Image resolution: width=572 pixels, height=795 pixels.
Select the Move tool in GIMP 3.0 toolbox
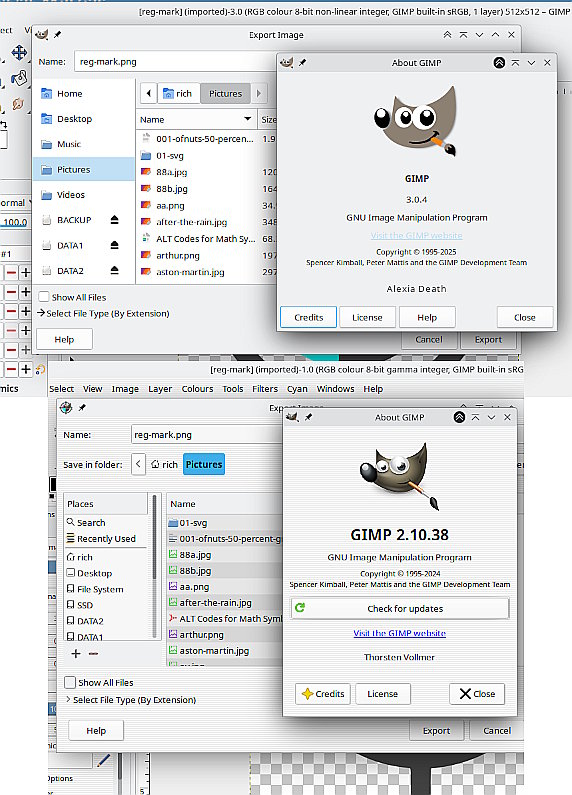click(x=19, y=53)
